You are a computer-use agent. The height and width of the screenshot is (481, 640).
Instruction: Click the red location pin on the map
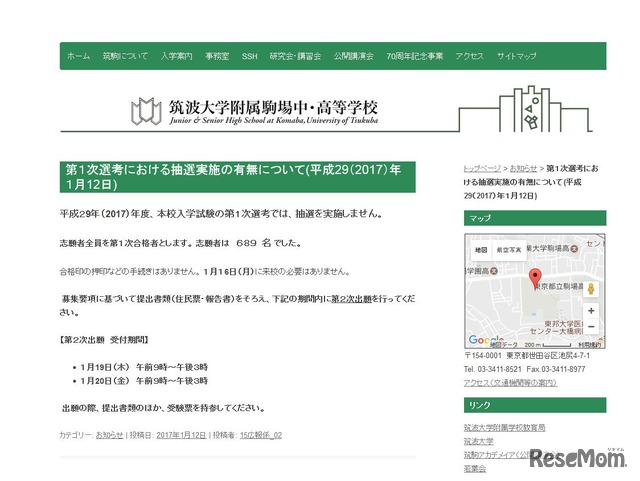(535, 278)
